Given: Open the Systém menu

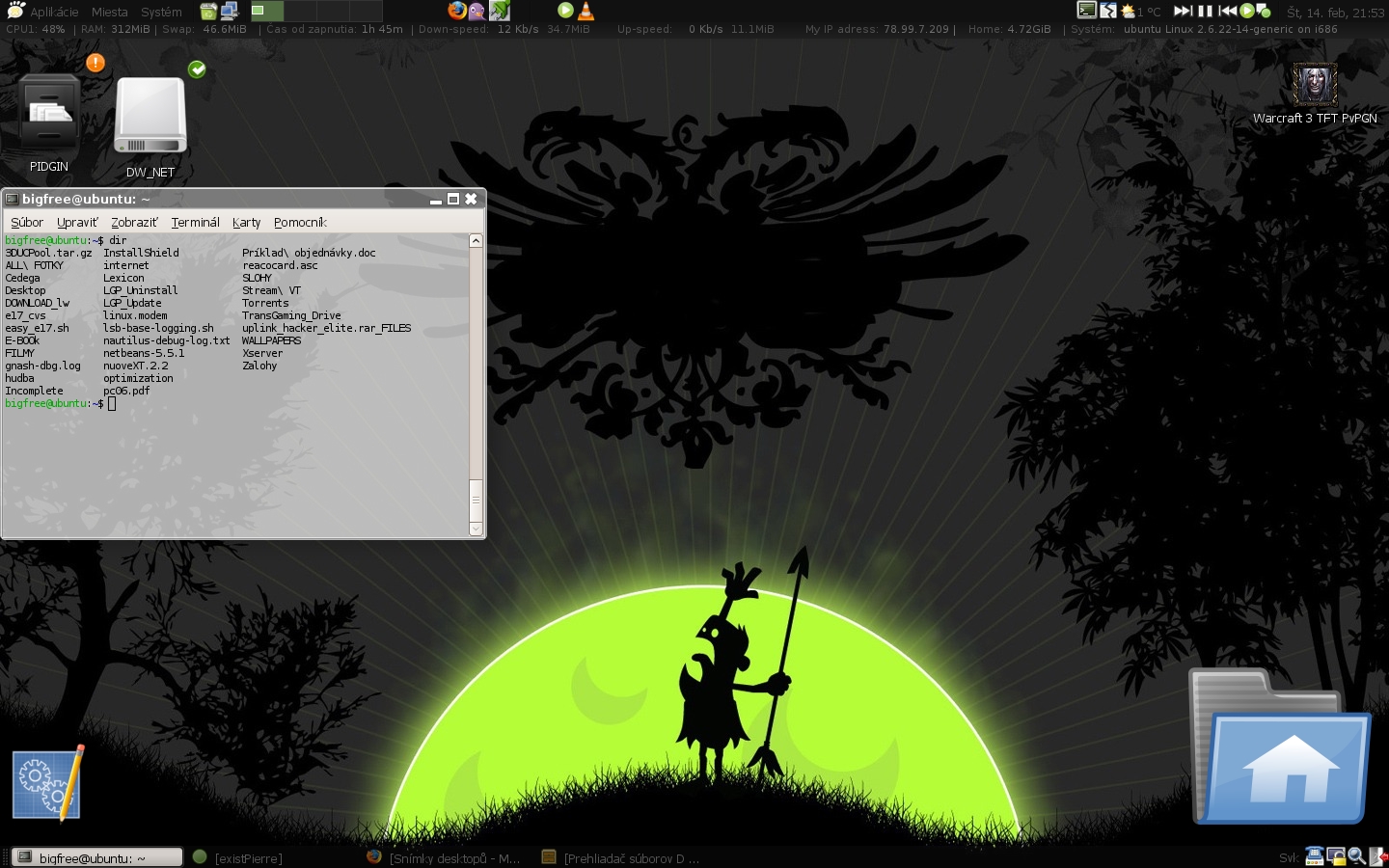Looking at the screenshot, I should 161,12.
